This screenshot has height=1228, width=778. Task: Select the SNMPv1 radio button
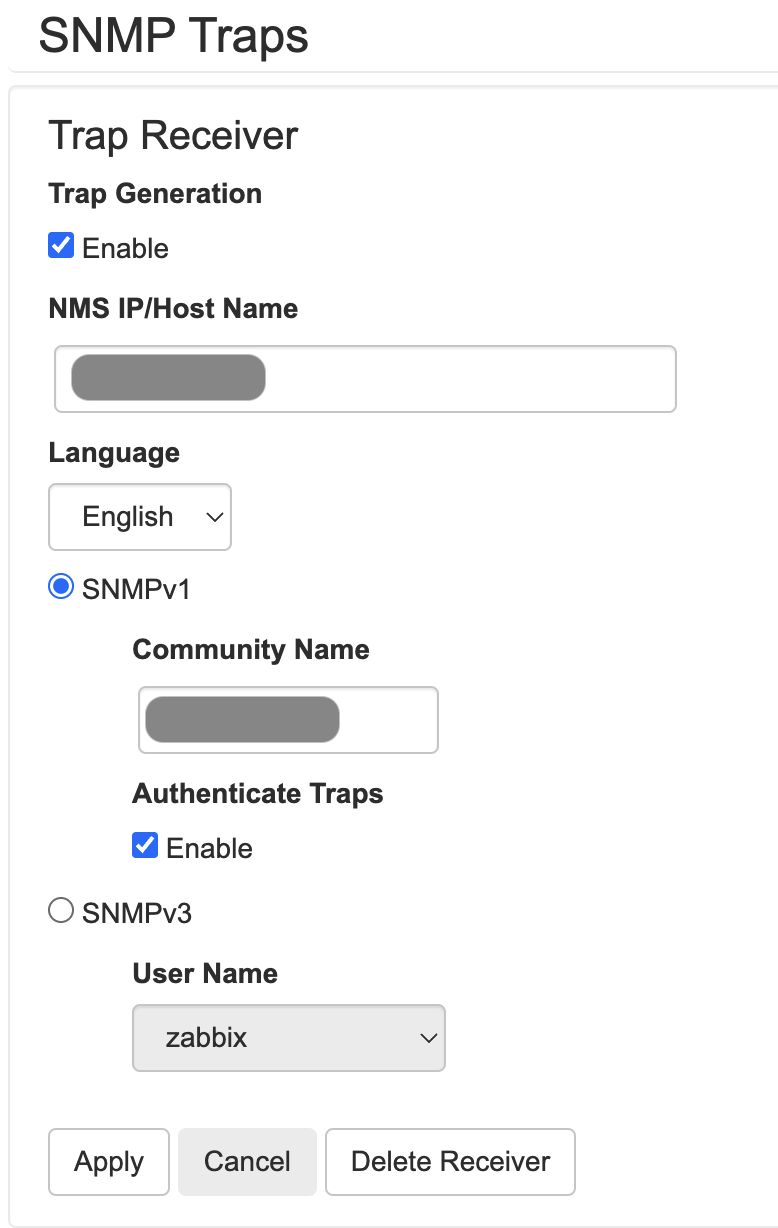[61, 587]
